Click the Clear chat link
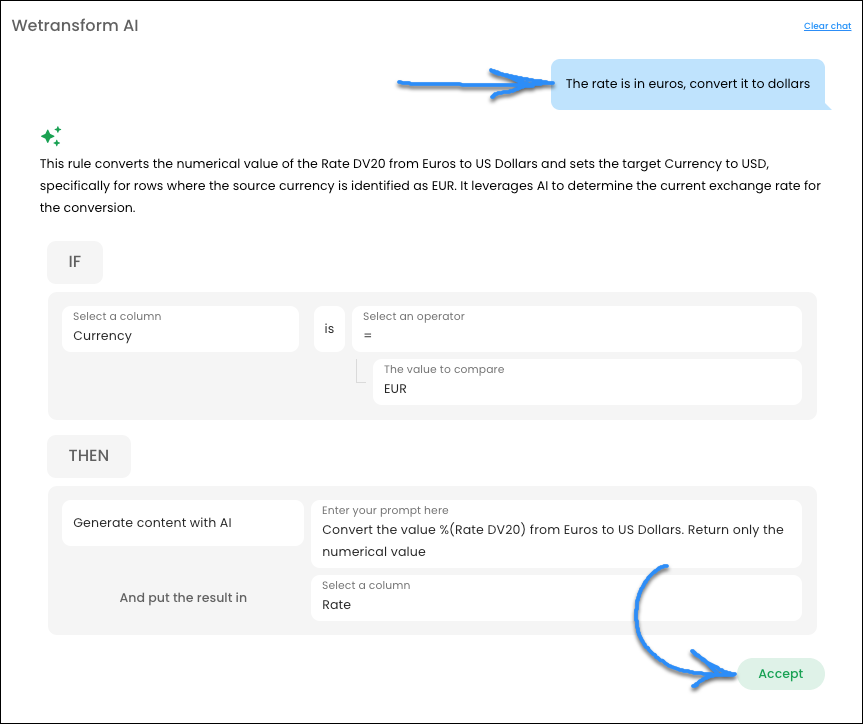This screenshot has width=863, height=724. click(827, 26)
